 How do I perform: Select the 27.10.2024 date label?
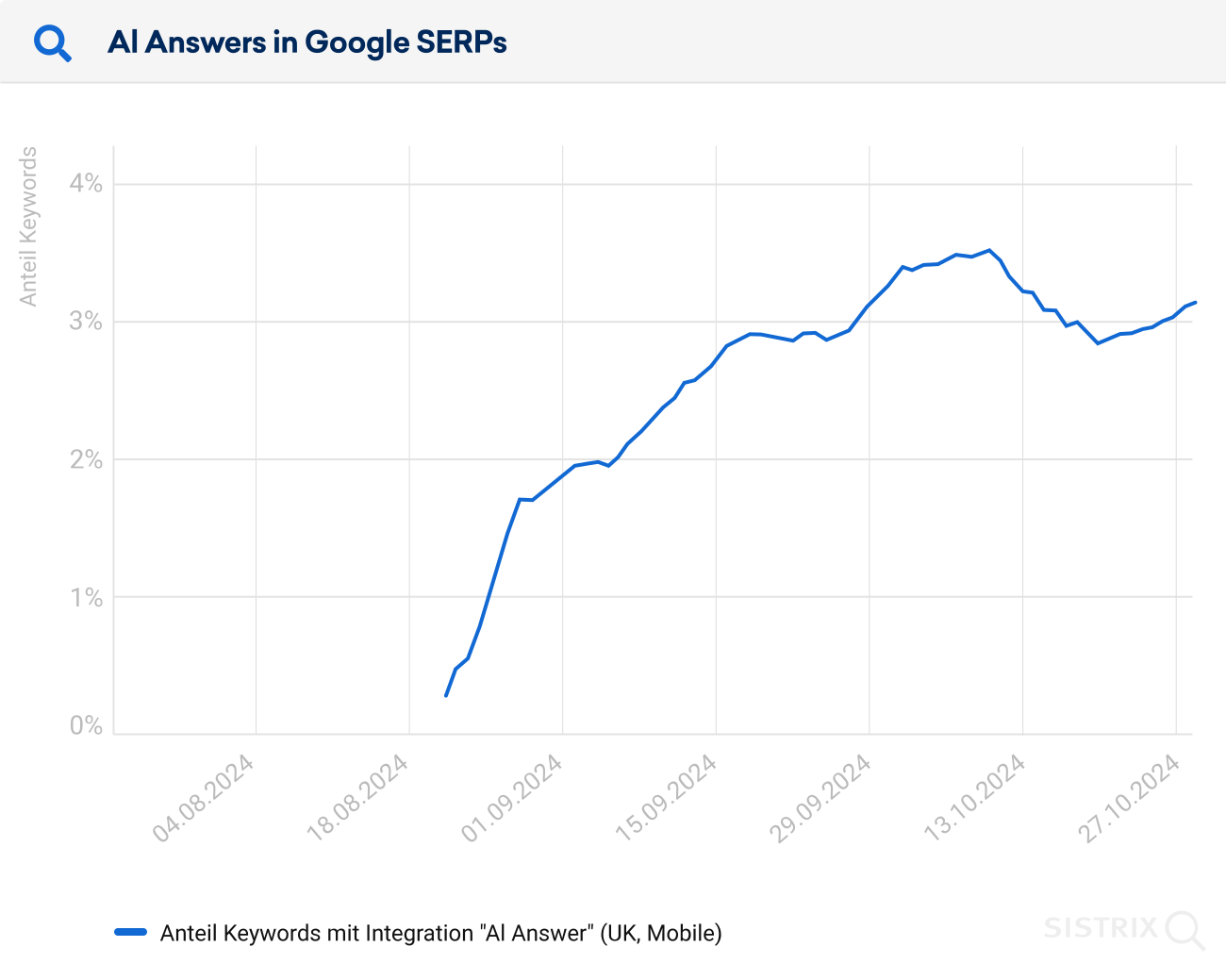pos(1129,798)
